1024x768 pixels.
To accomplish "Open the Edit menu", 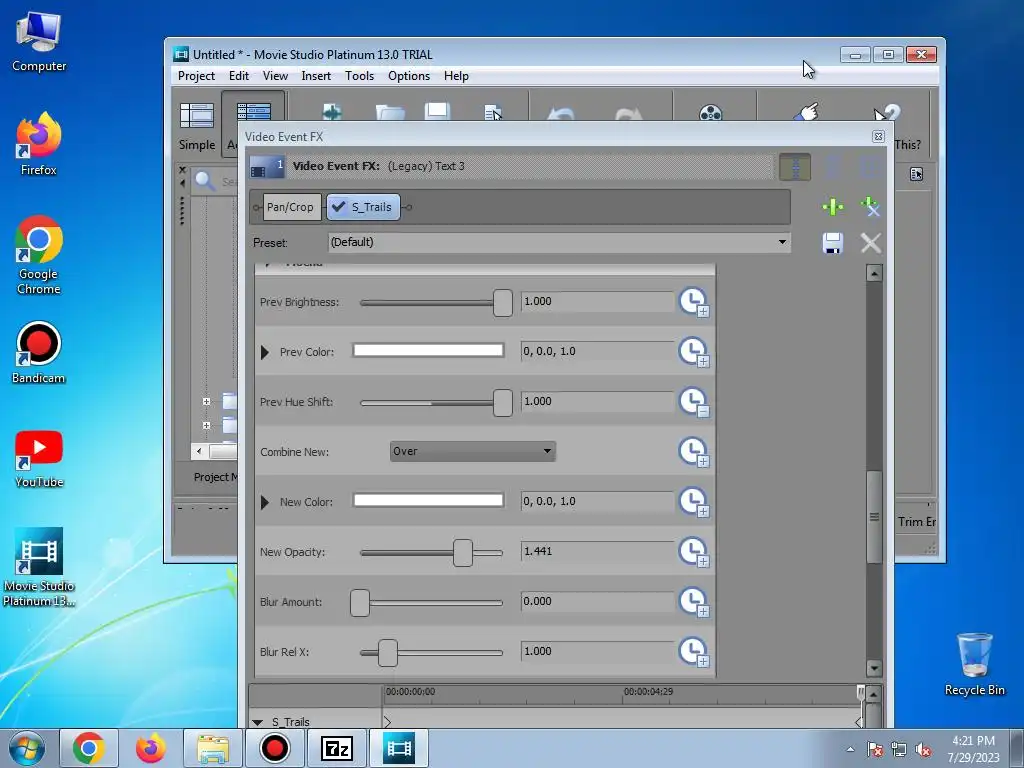I will point(238,76).
